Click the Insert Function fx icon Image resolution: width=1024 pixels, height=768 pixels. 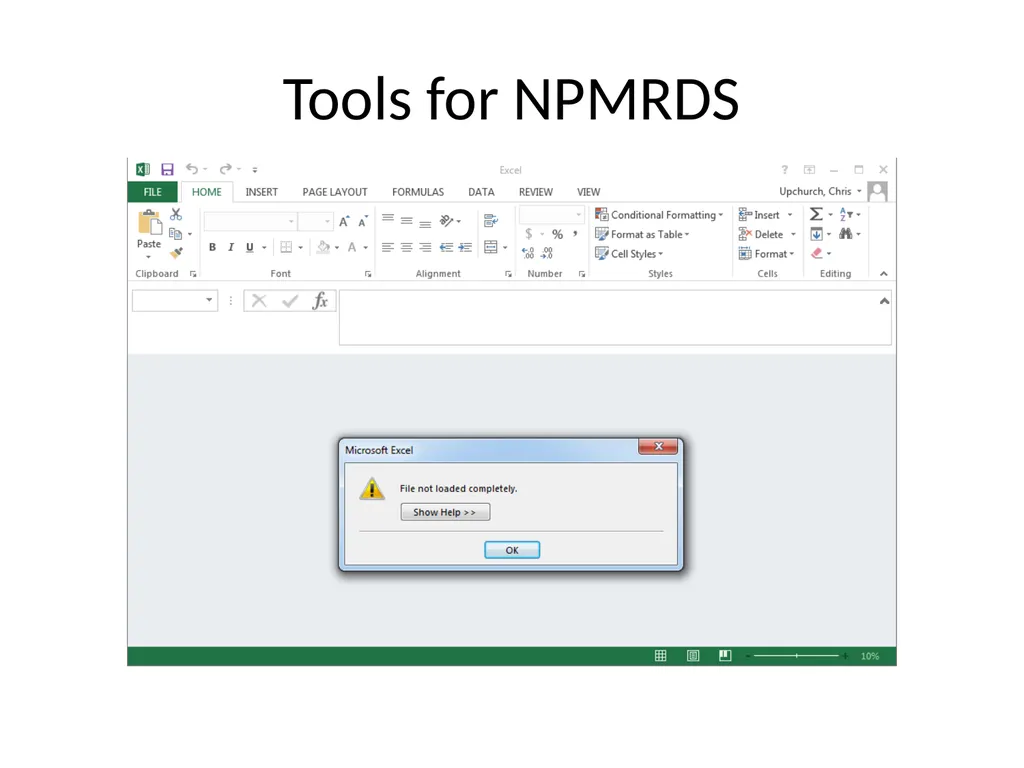[x=320, y=301]
